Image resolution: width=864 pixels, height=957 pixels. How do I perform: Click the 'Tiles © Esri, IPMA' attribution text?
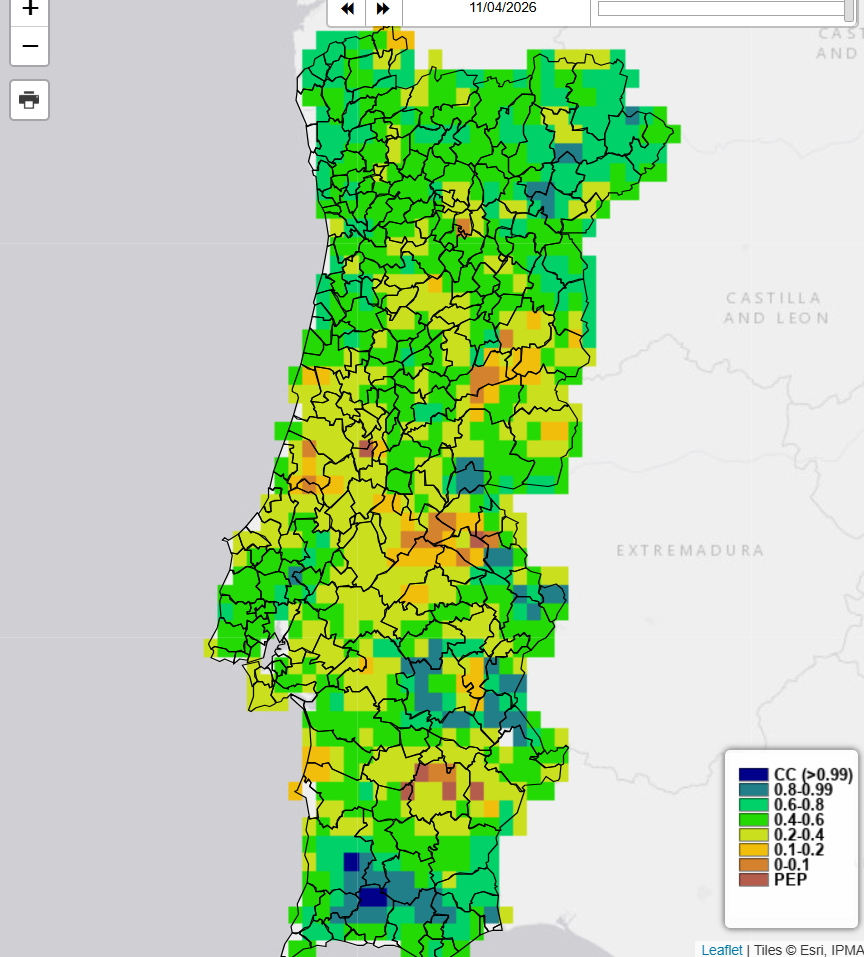[x=808, y=950]
